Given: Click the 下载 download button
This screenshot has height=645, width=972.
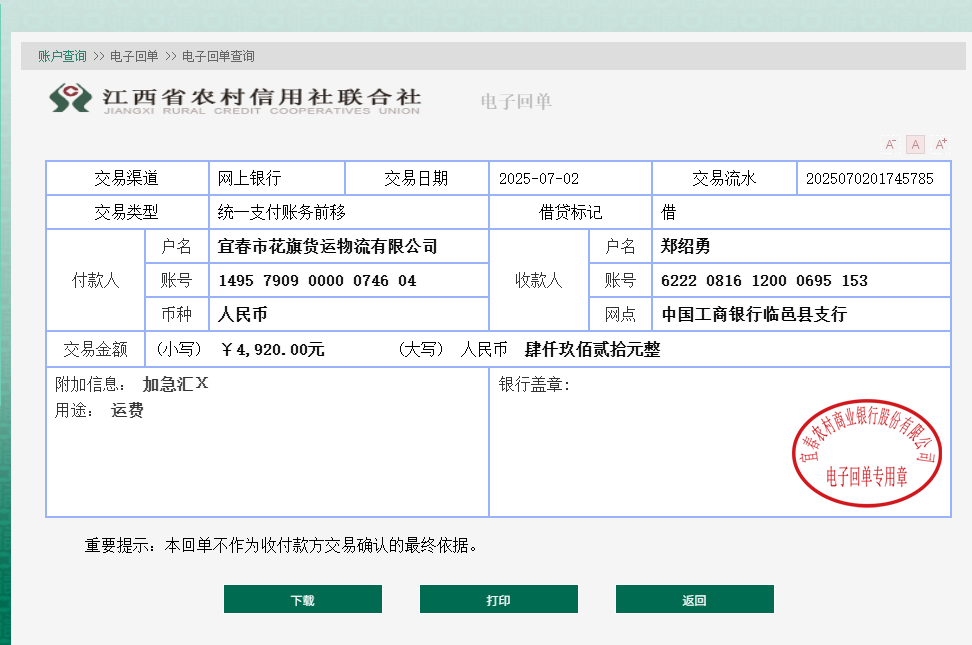Looking at the screenshot, I should (303, 599).
